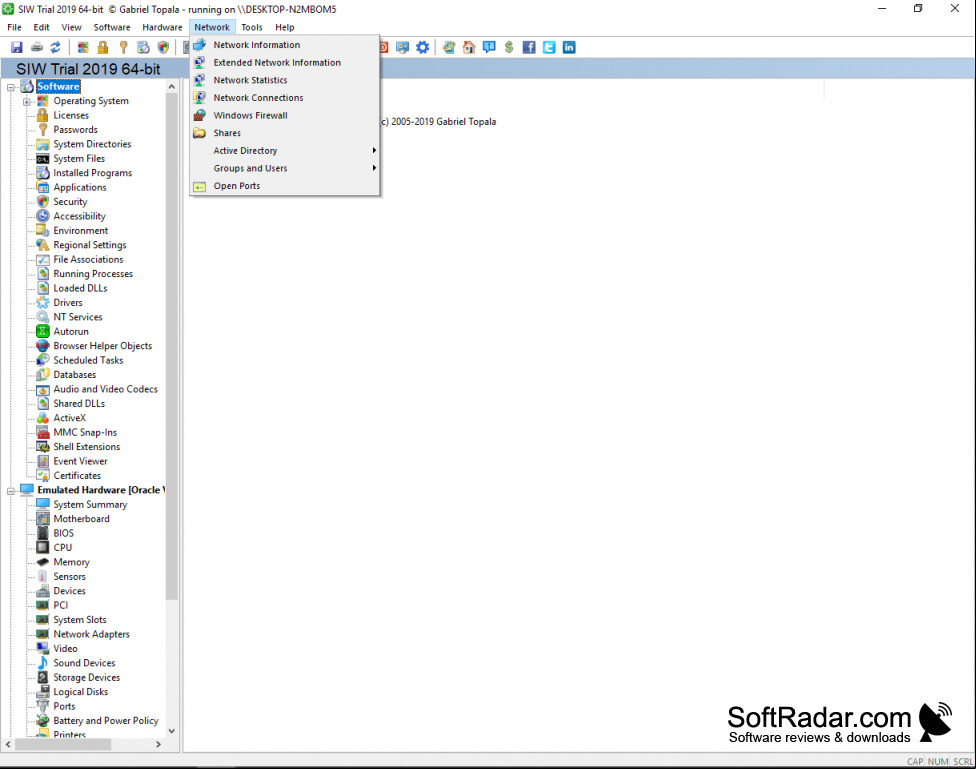Choose Windows Firewall from the Network menu
This screenshot has width=976, height=769.
coord(284,115)
